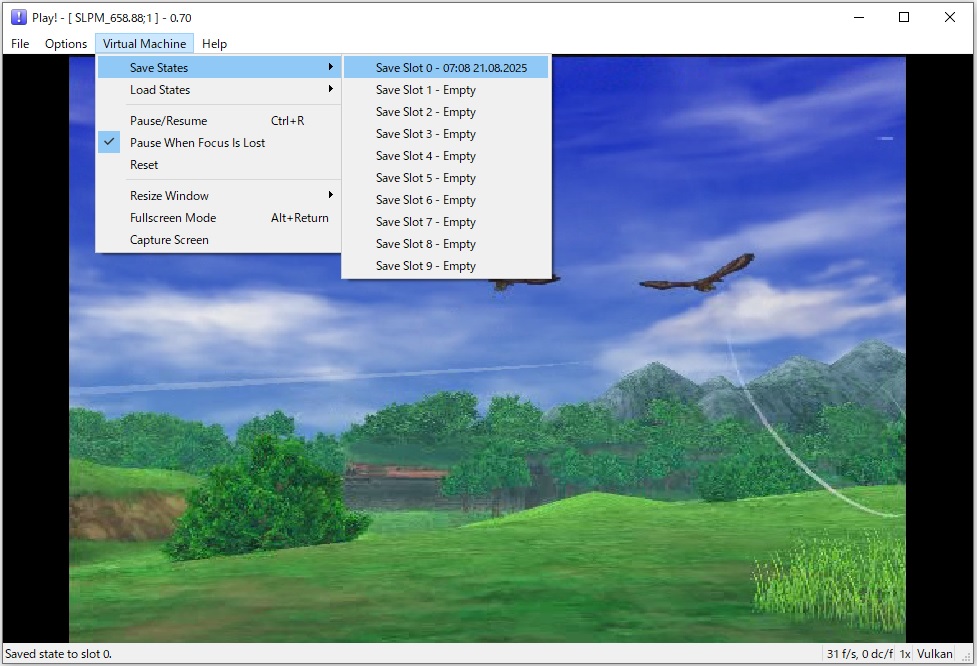Save to Slot 0 dated 21.08.2025
The width and height of the screenshot is (977, 666).
point(446,67)
